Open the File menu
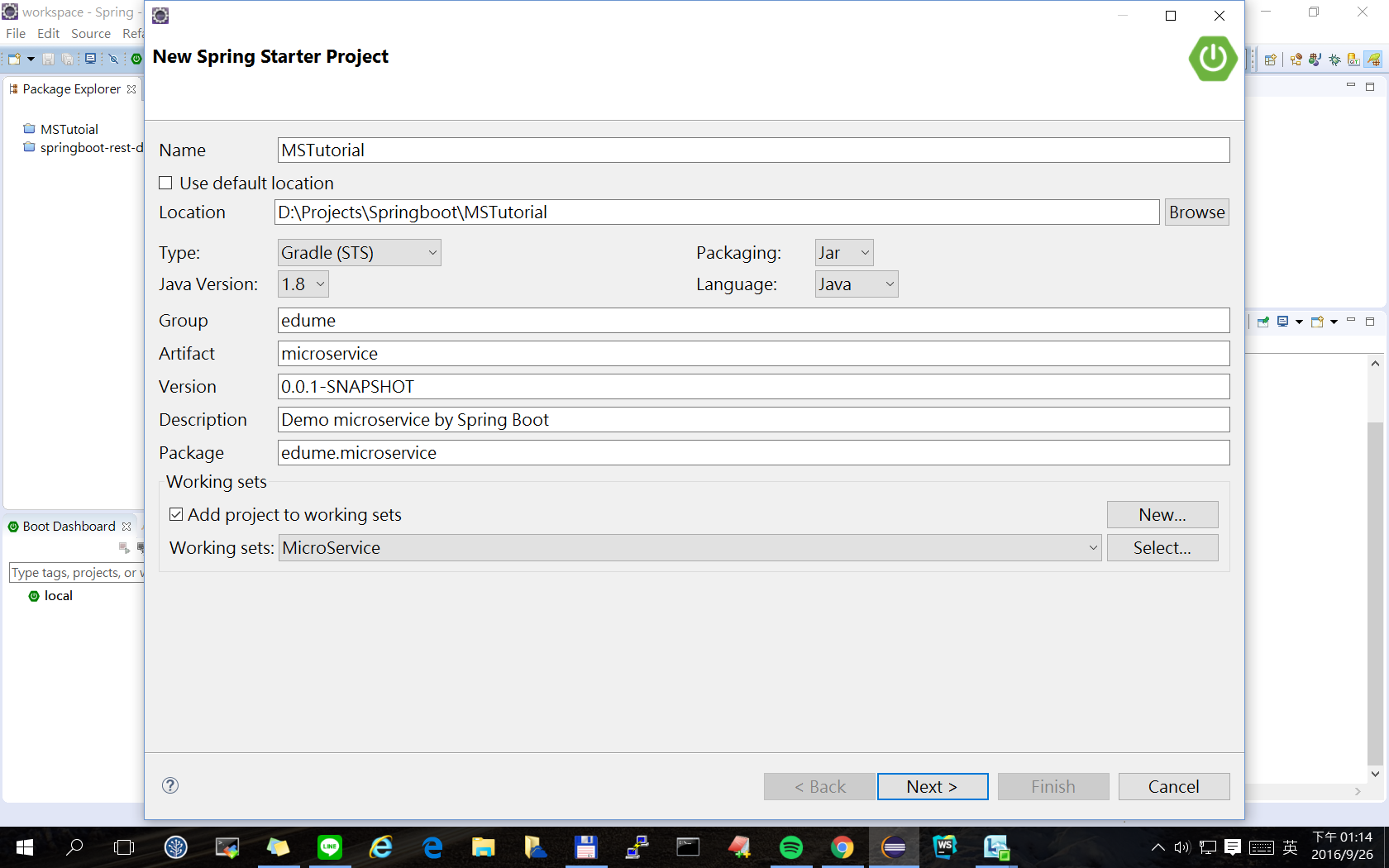The height and width of the screenshot is (868, 1389). (x=16, y=34)
